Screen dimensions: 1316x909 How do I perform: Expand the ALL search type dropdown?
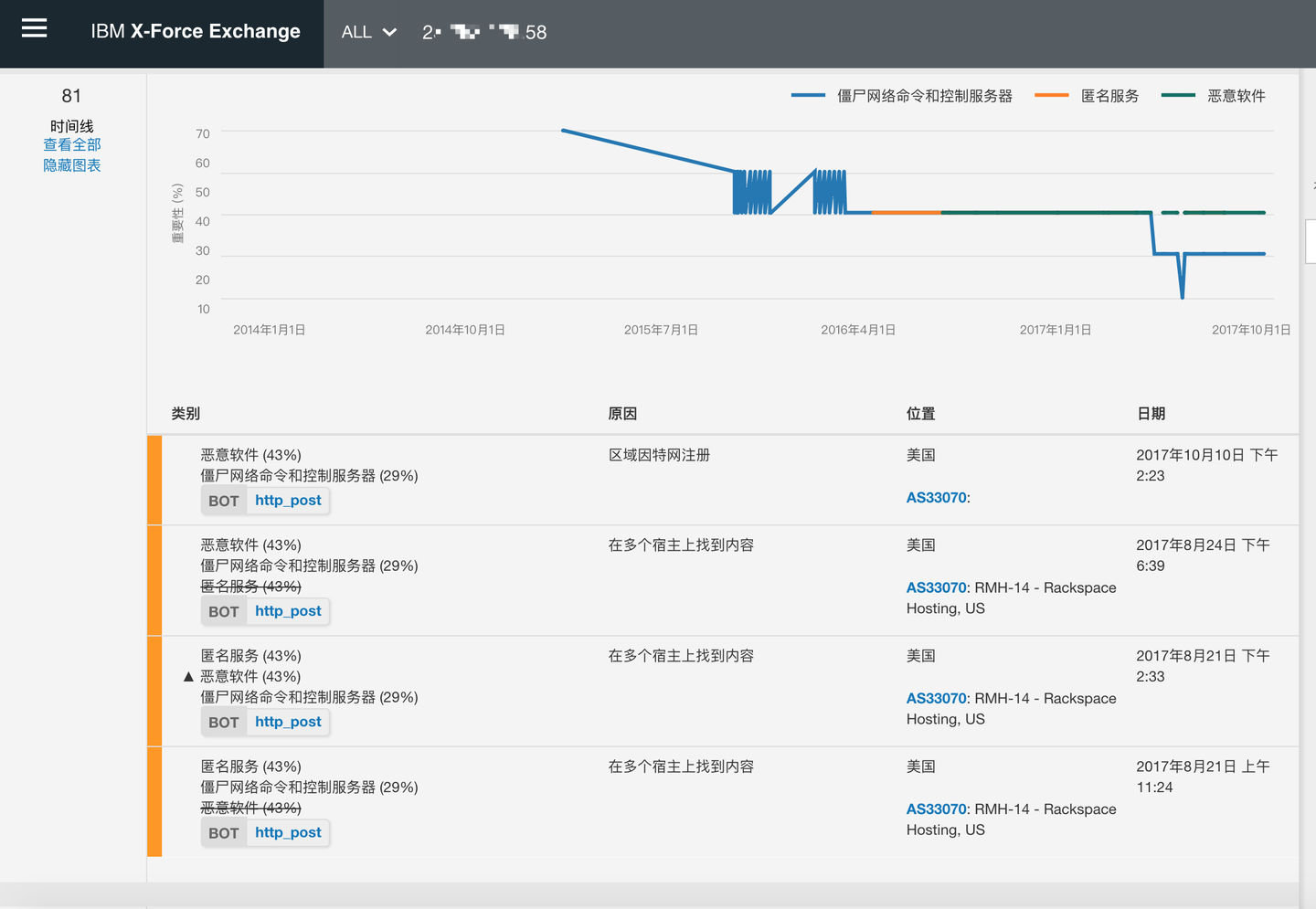tap(368, 33)
